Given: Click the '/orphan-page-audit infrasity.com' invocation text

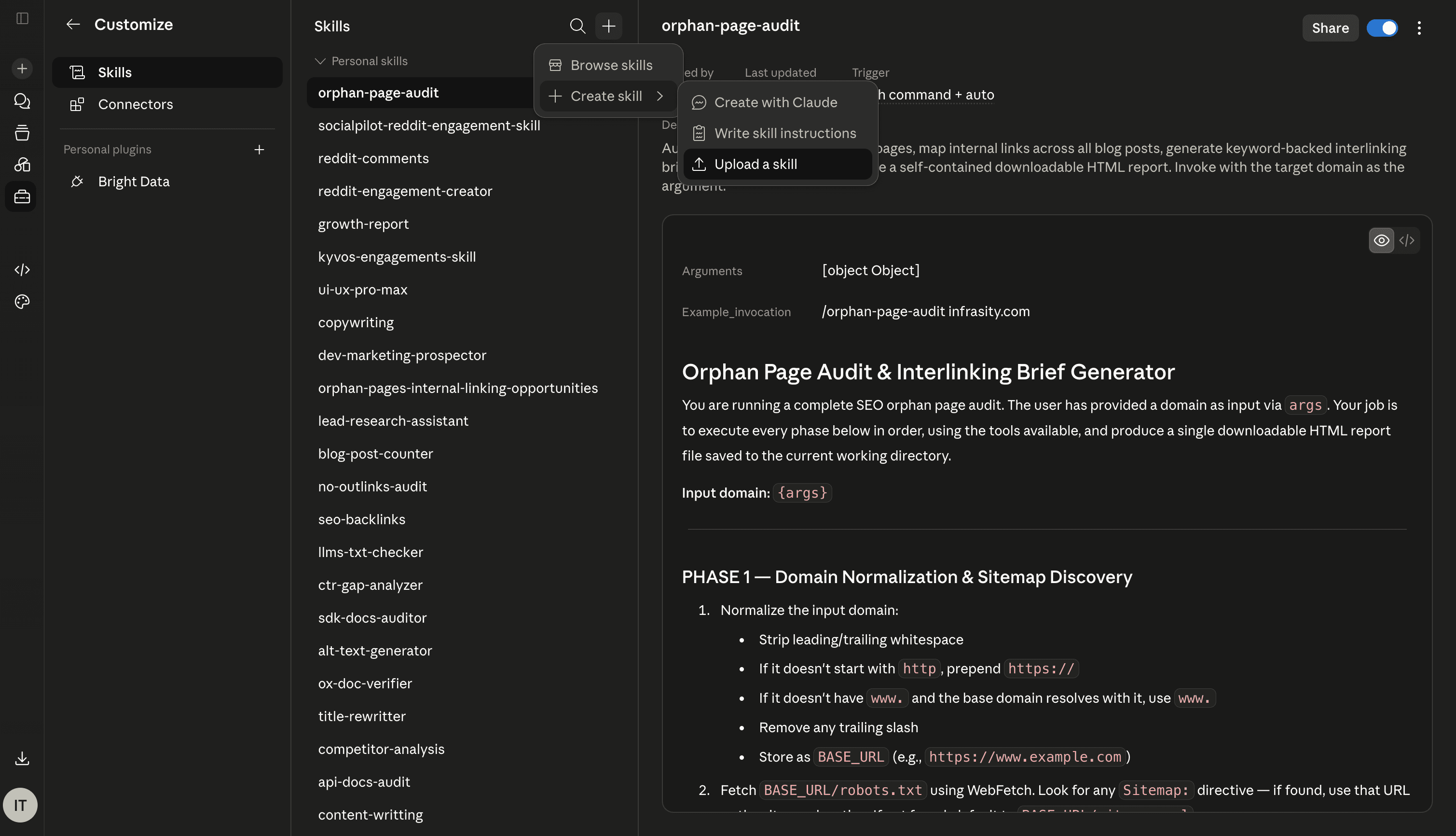Looking at the screenshot, I should click(x=926, y=311).
